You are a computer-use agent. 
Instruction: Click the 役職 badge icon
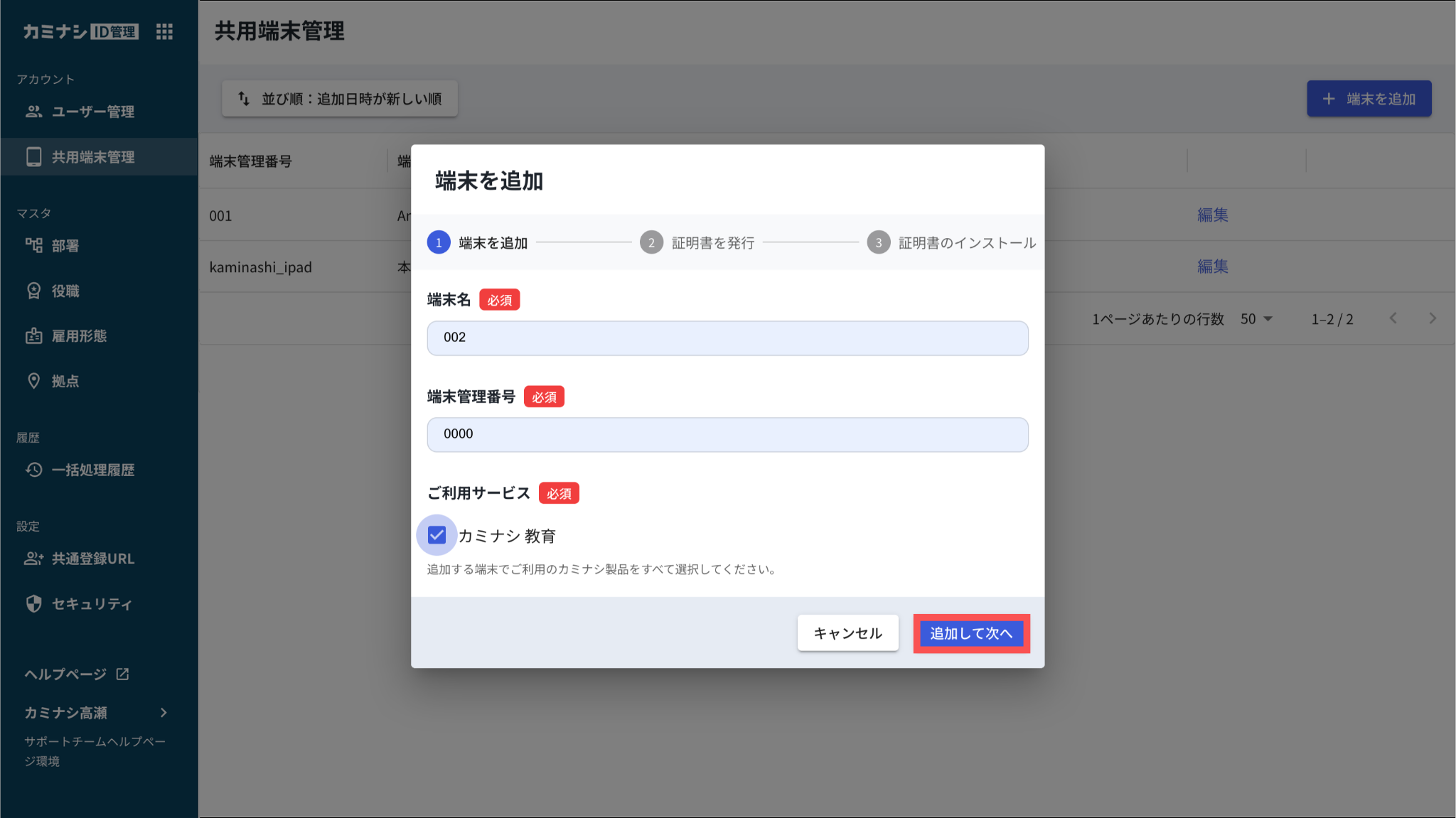click(x=33, y=291)
